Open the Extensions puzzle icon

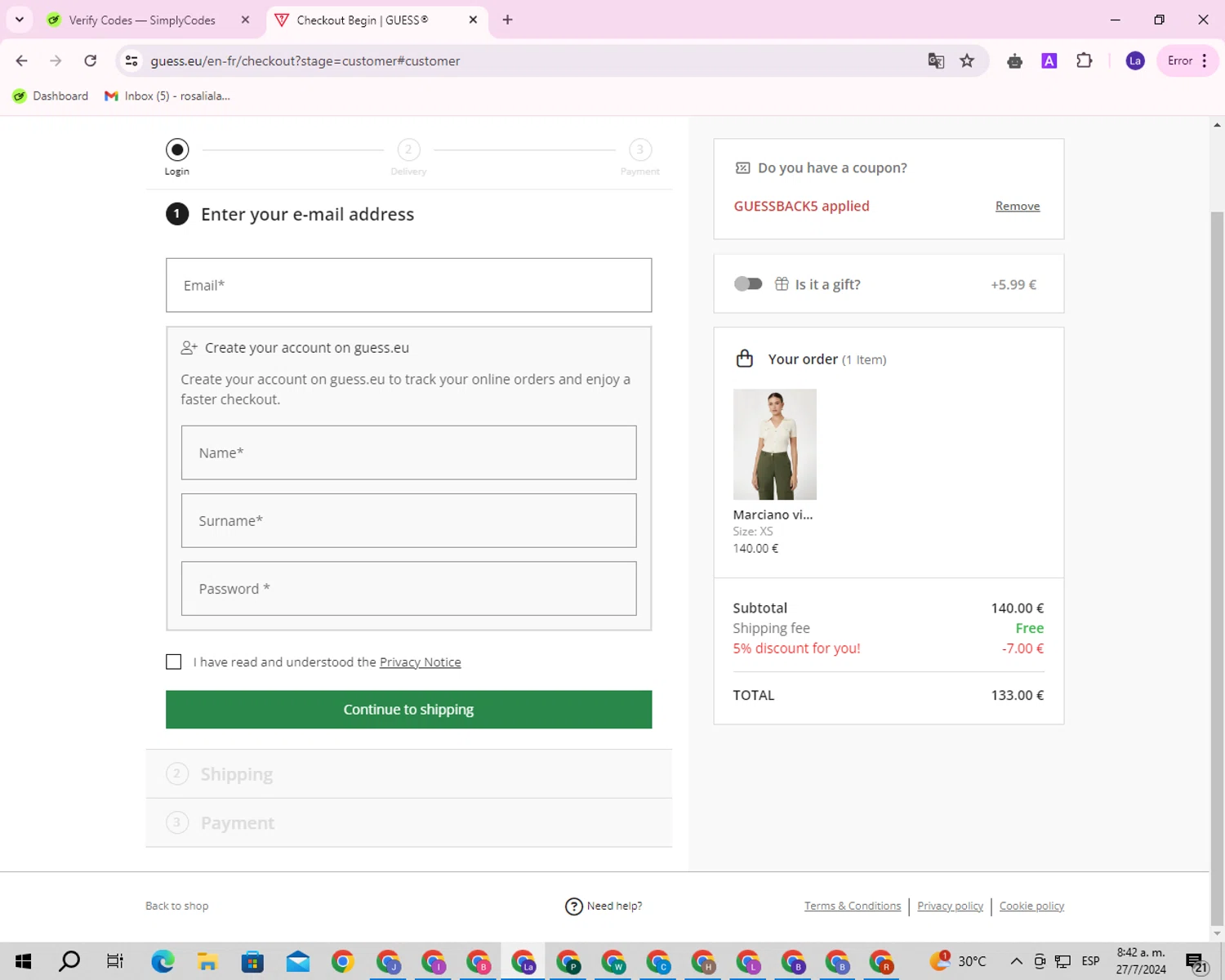click(x=1085, y=60)
